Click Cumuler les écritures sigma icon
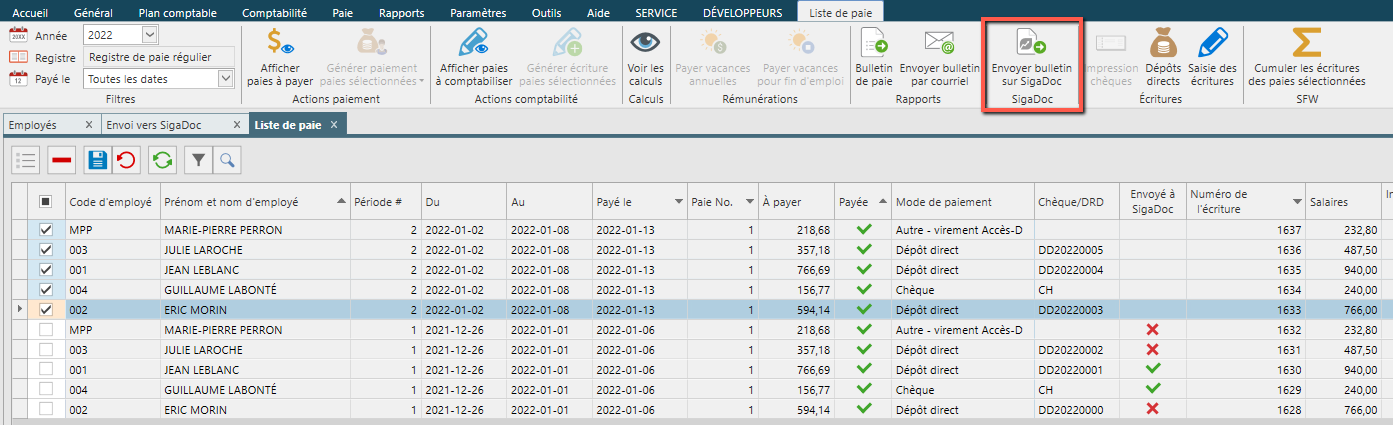Image resolution: width=1393 pixels, height=425 pixels. point(1306,43)
